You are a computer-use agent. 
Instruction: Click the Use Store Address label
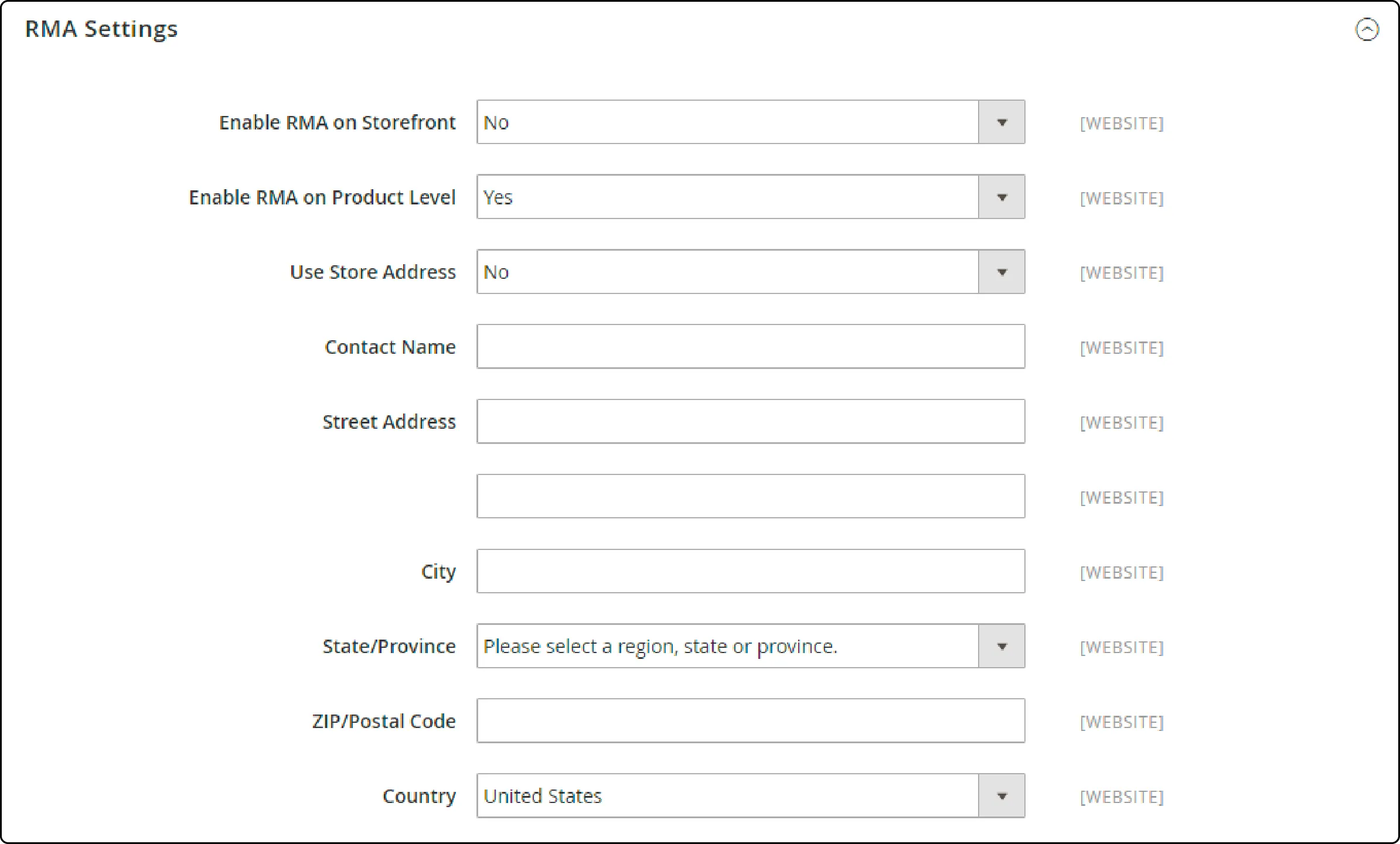tap(373, 272)
